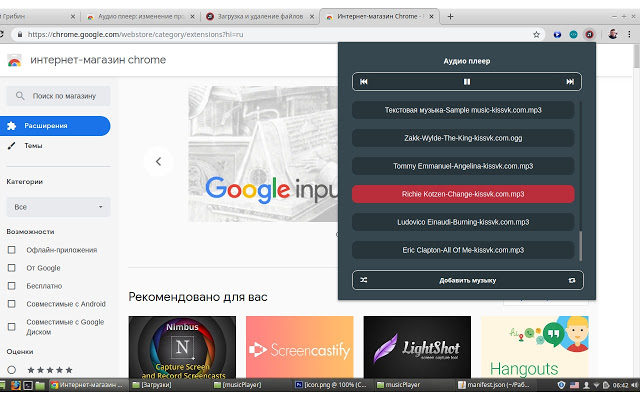Select Расширения in sidebar
The height and width of the screenshot is (400, 640).
click(55, 126)
